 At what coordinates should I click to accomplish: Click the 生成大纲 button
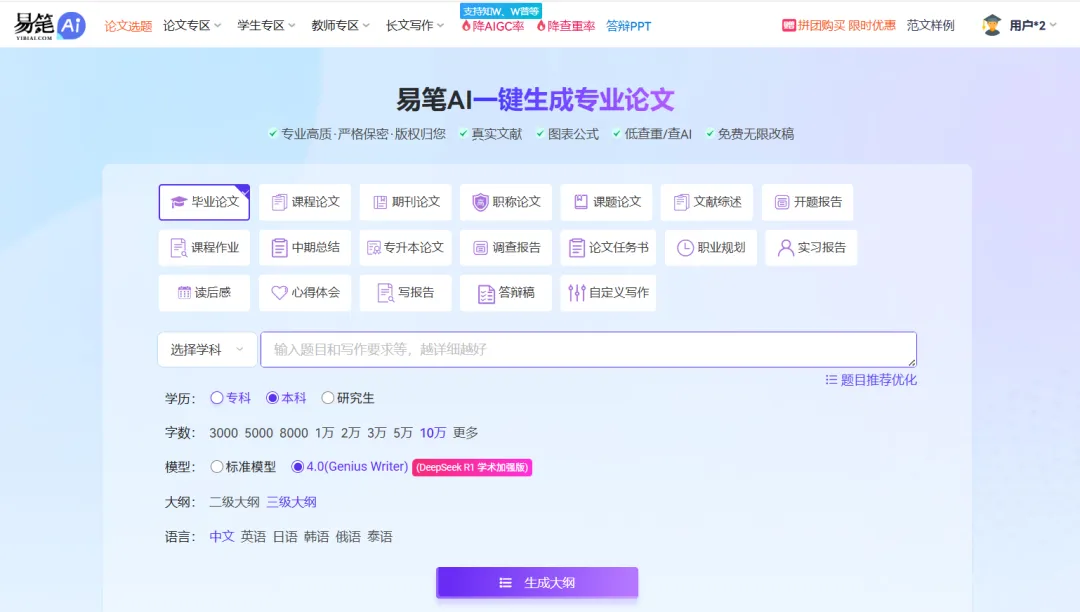(537, 582)
